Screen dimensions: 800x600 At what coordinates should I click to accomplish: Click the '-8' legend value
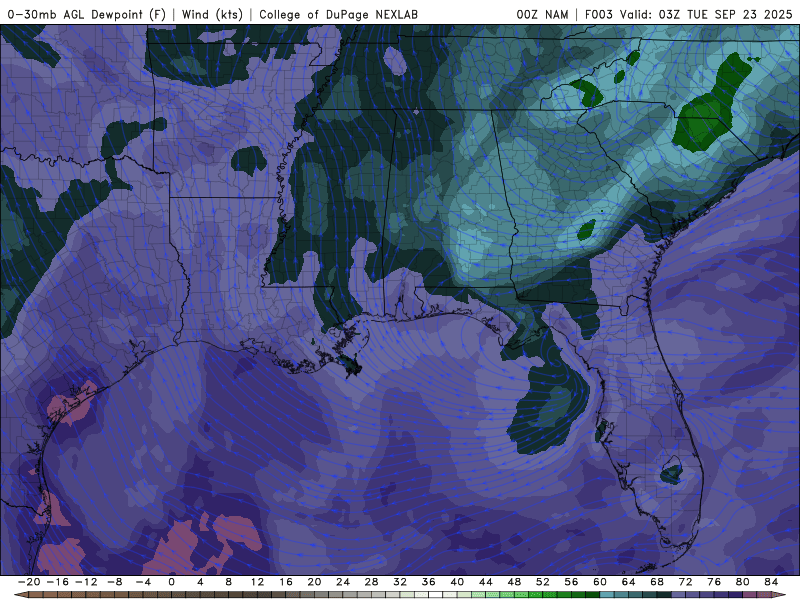(x=114, y=582)
